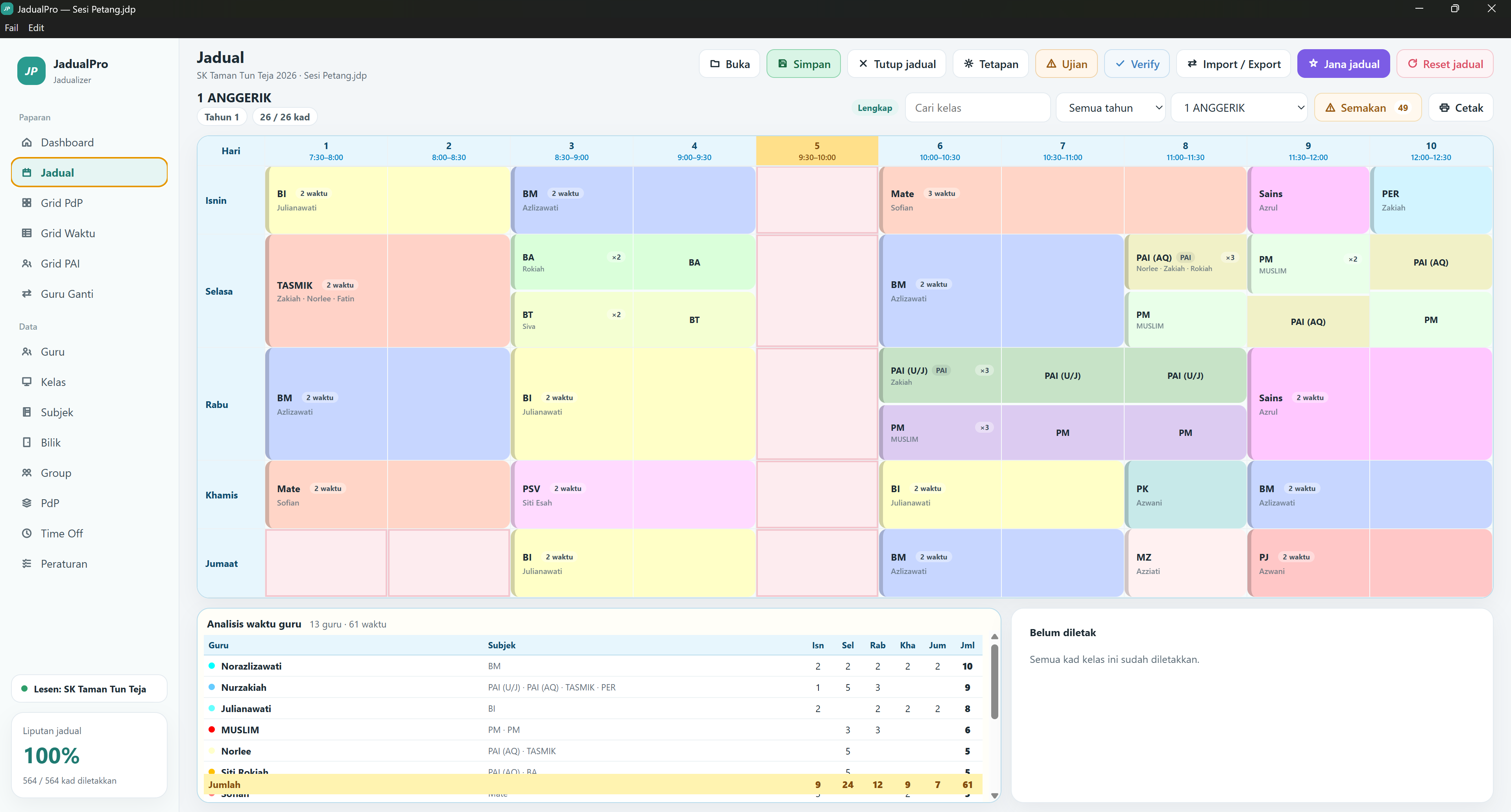Open Import / Export
Viewport: 1511px width, 812px height.
(1233, 64)
